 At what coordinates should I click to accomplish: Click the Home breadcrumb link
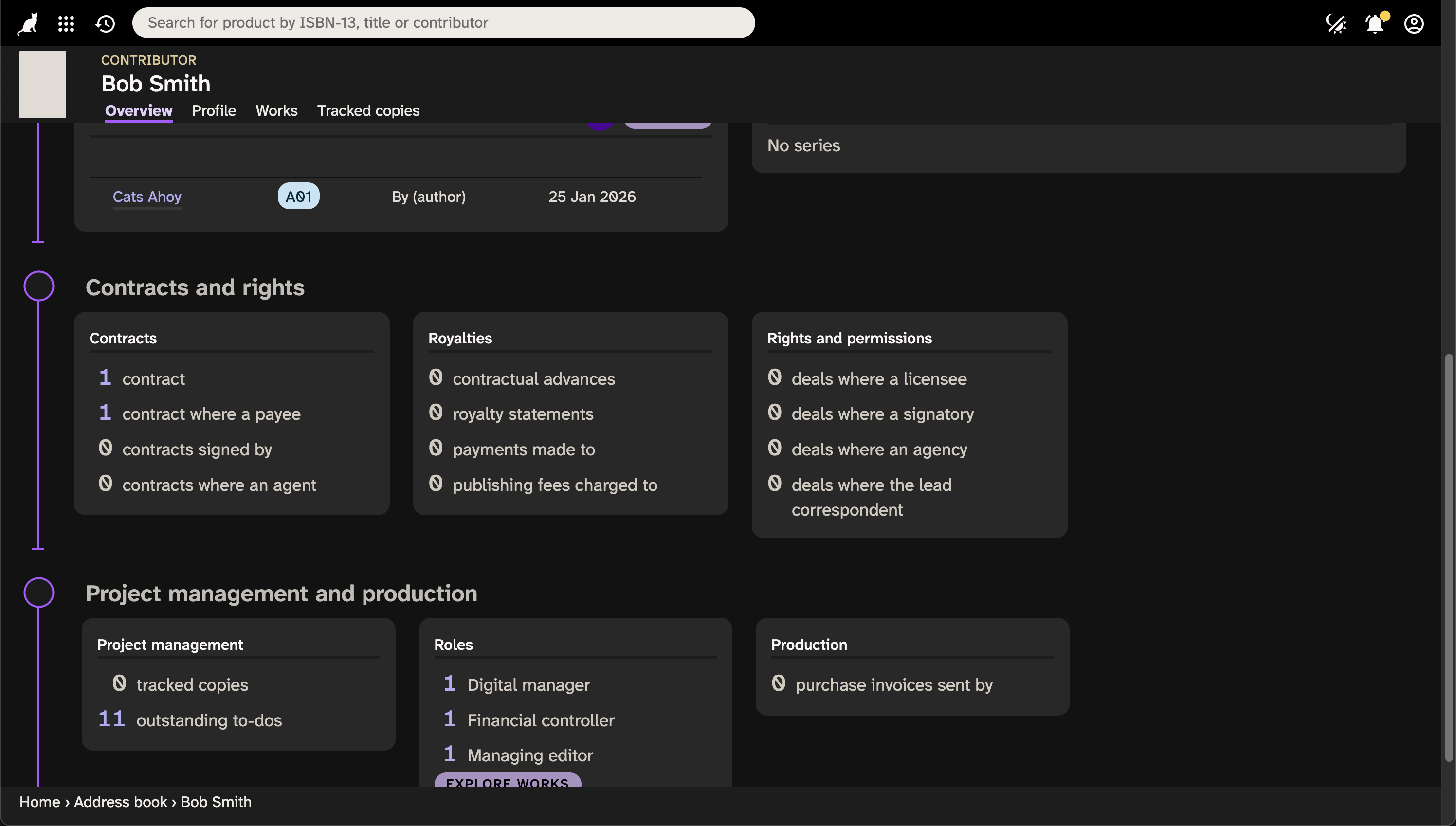[x=40, y=802]
